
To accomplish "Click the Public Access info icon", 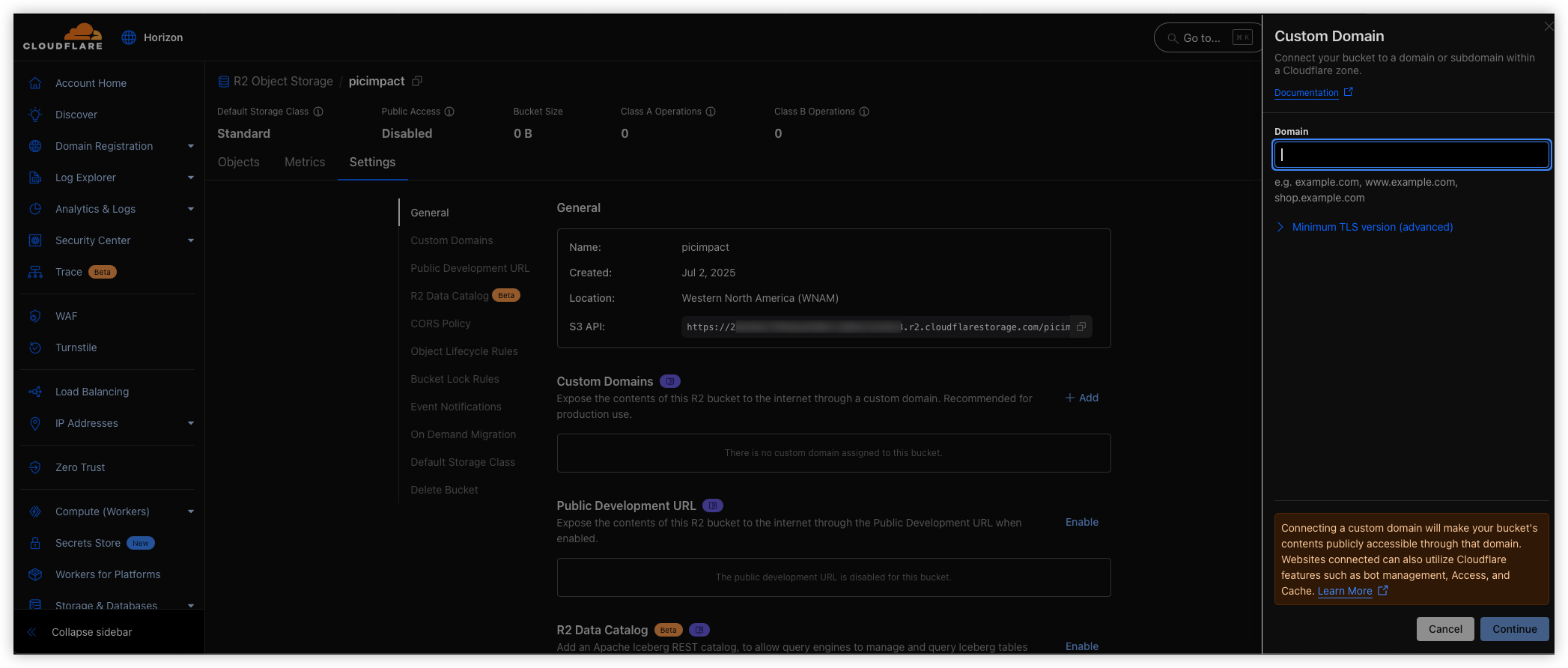I will [x=449, y=112].
